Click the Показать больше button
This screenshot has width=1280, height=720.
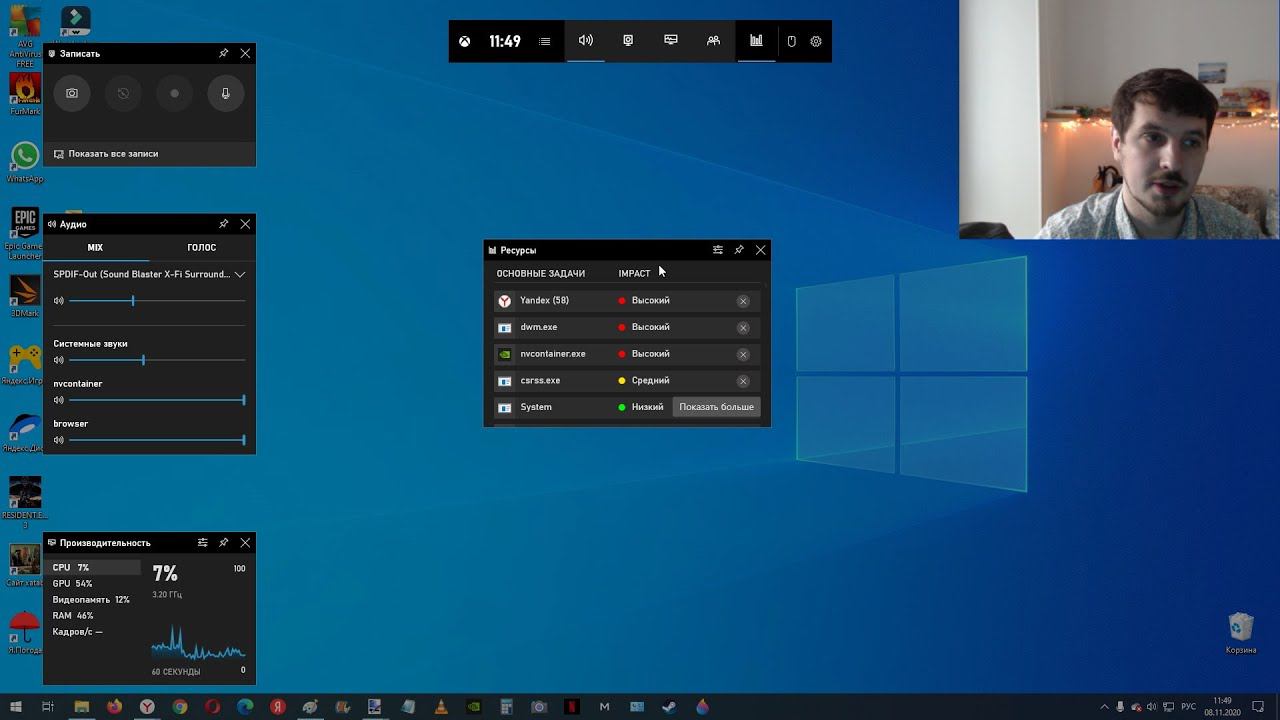pyautogui.click(x=716, y=407)
